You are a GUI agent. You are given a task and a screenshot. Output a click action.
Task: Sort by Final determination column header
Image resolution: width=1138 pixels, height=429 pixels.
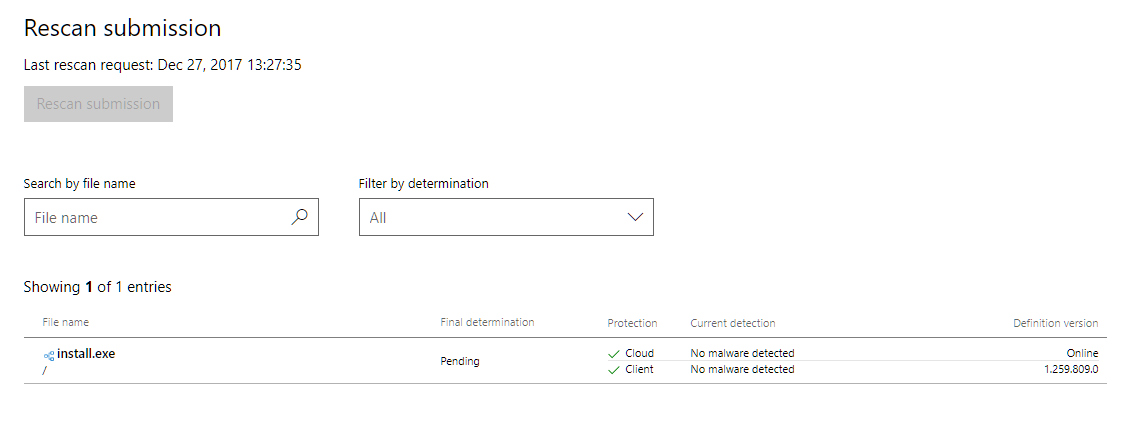pyautogui.click(x=487, y=322)
